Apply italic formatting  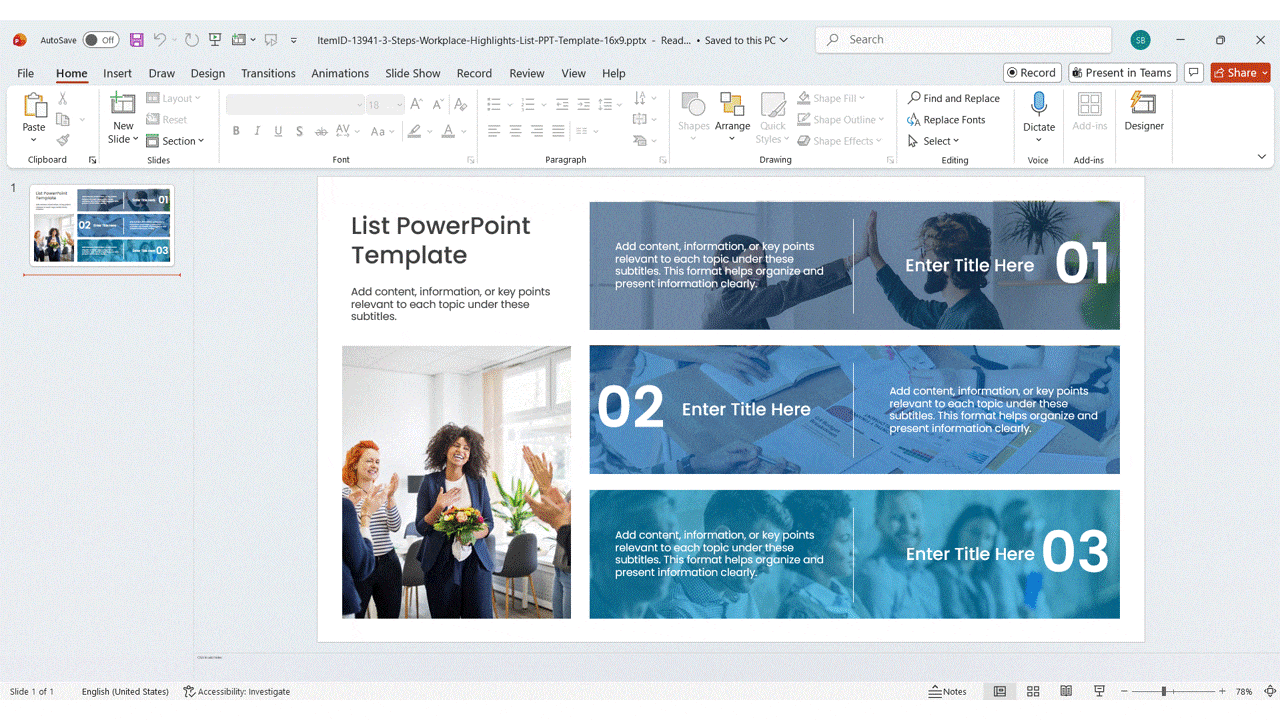coord(257,130)
